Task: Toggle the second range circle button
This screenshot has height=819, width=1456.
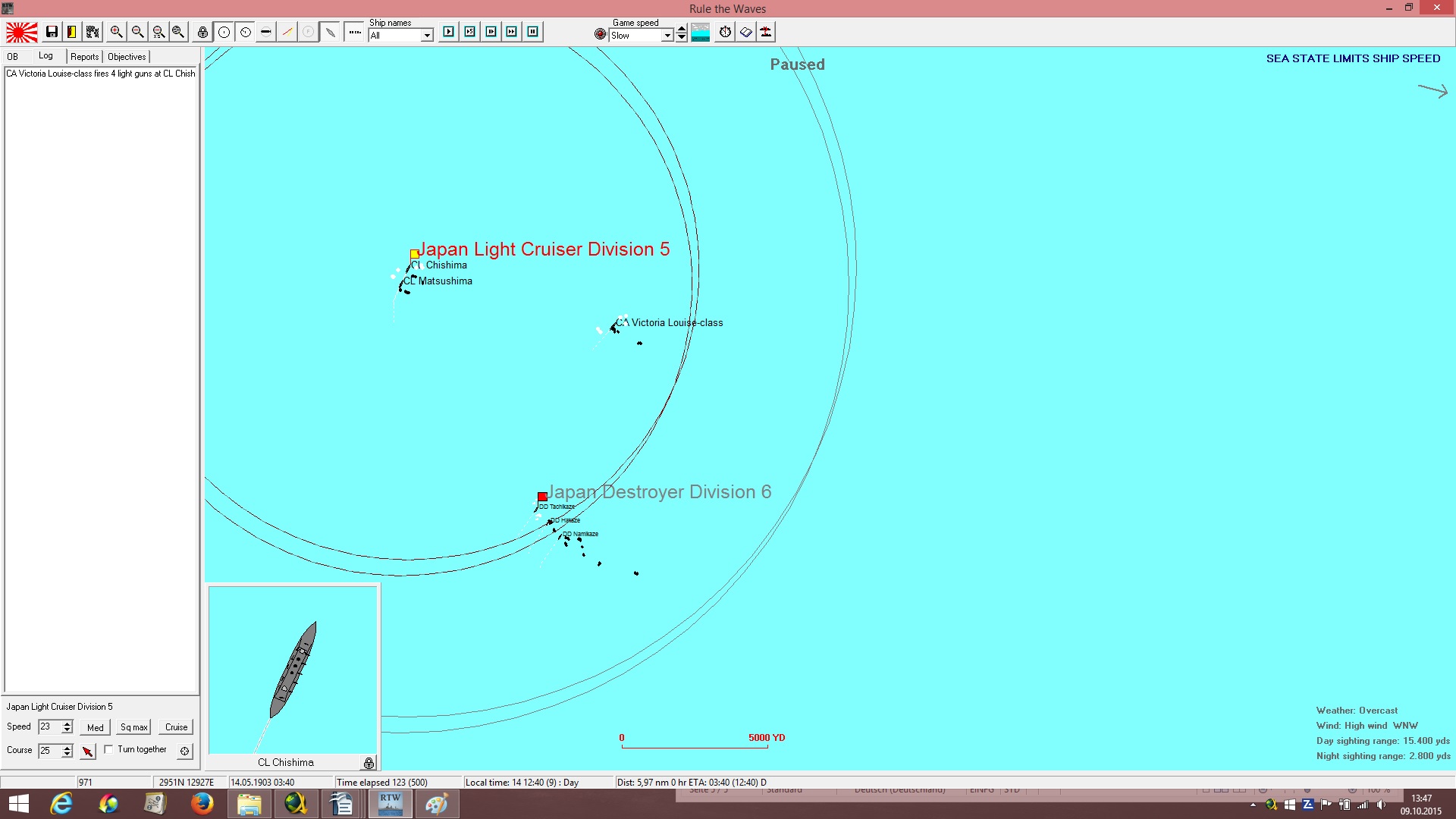Action: click(245, 32)
